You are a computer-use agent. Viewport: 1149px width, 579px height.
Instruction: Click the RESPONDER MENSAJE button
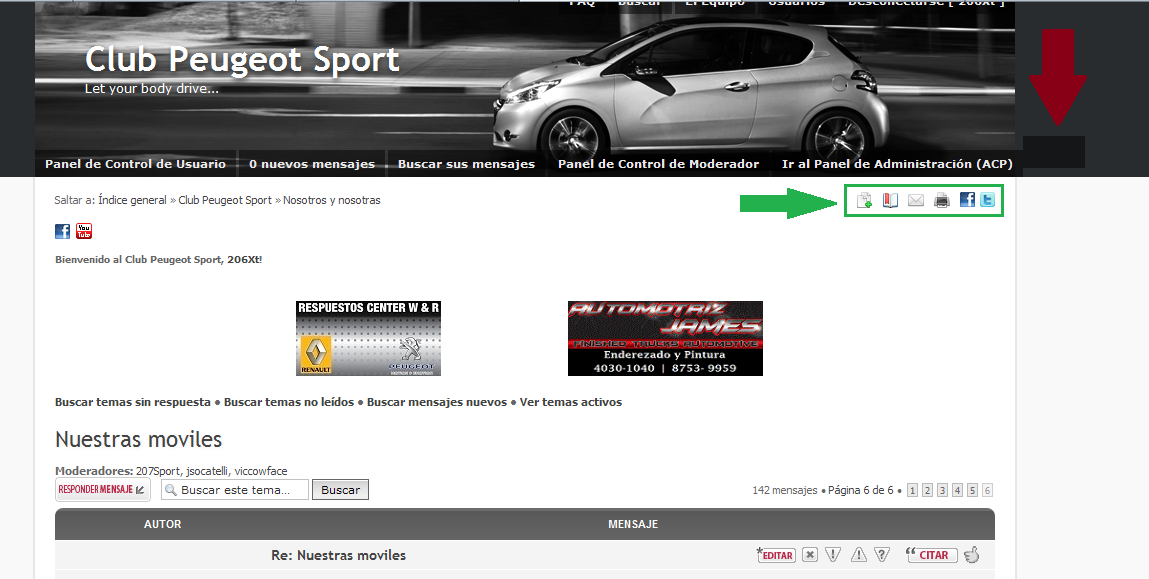103,490
